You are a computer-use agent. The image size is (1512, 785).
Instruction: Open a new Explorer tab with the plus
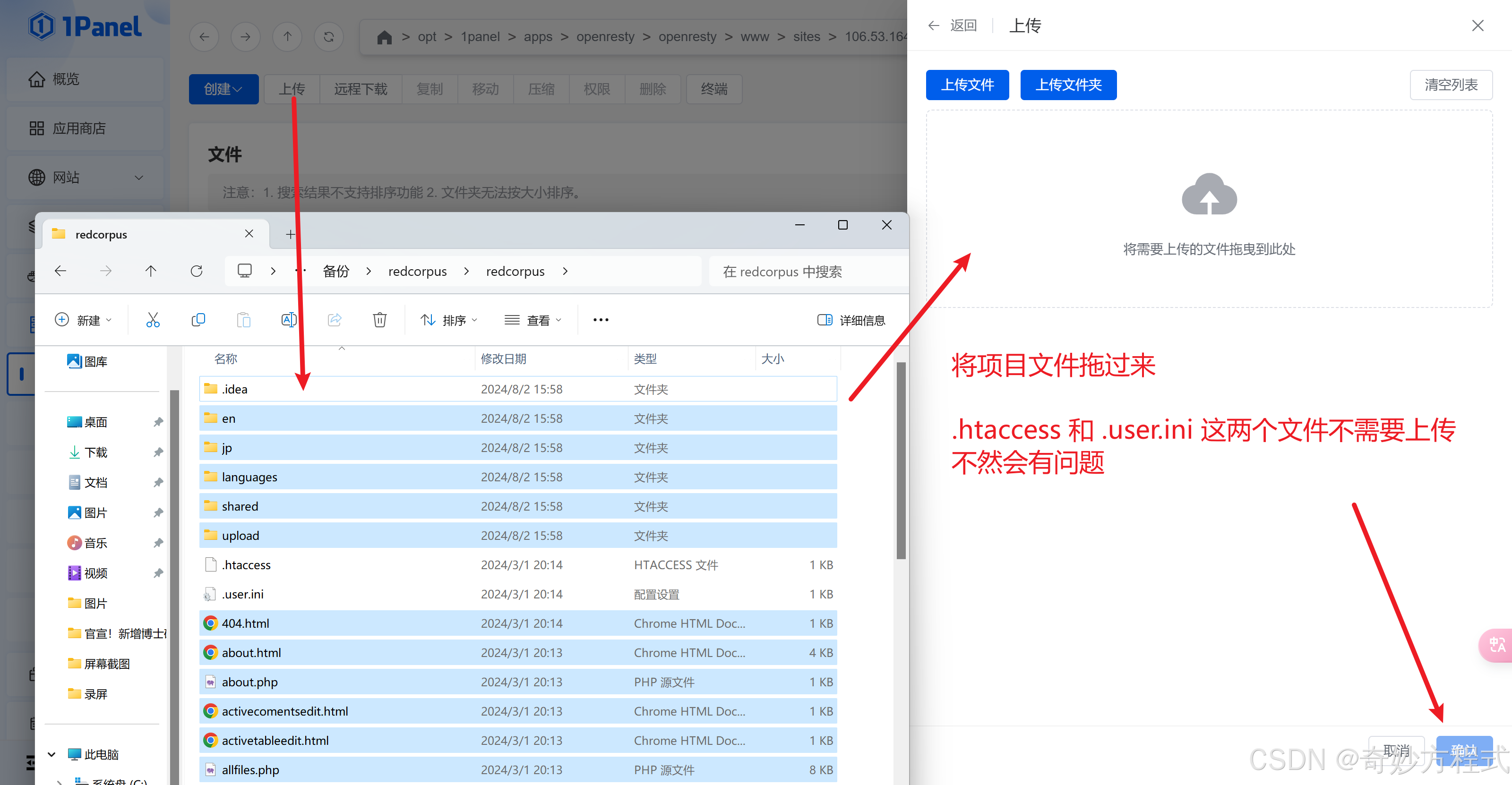(x=290, y=235)
